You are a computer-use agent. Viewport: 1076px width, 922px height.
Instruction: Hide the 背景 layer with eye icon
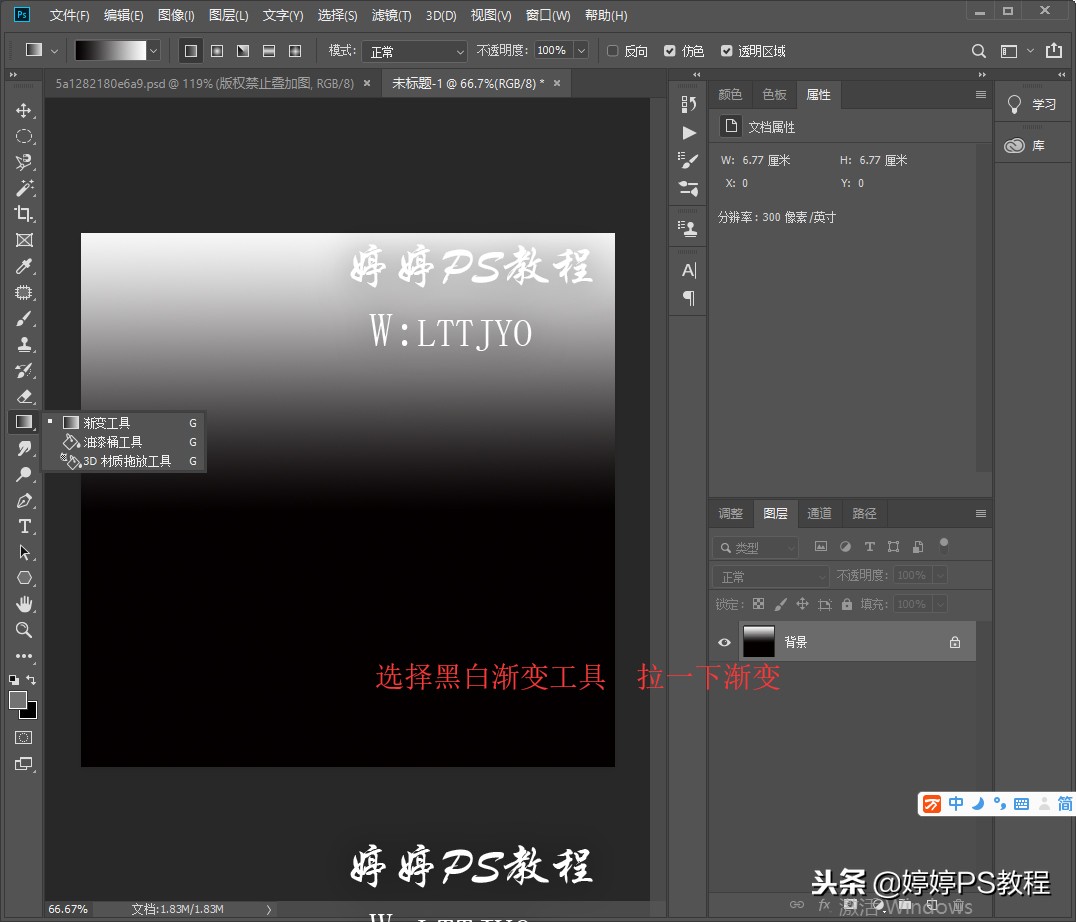725,642
